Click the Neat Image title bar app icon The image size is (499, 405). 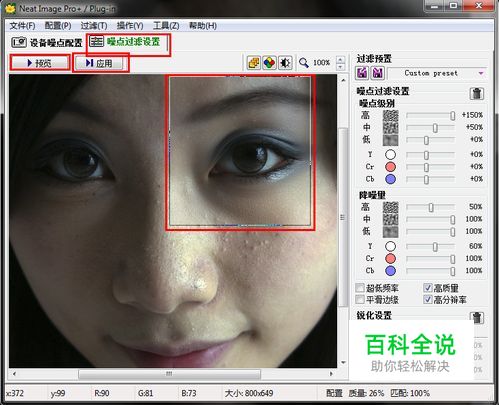pyautogui.click(x=10, y=8)
